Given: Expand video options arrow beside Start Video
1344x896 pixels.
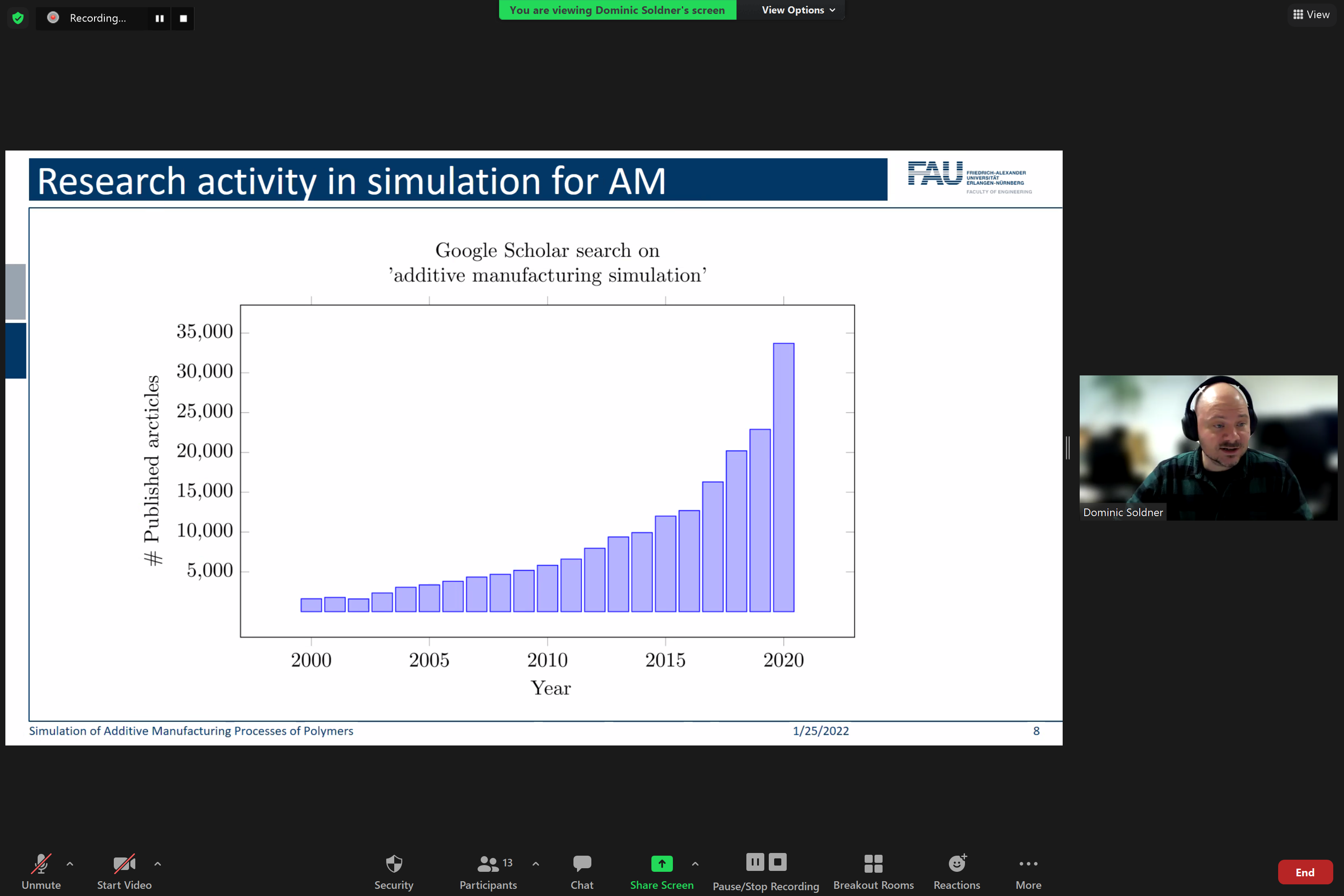Looking at the screenshot, I should [158, 863].
